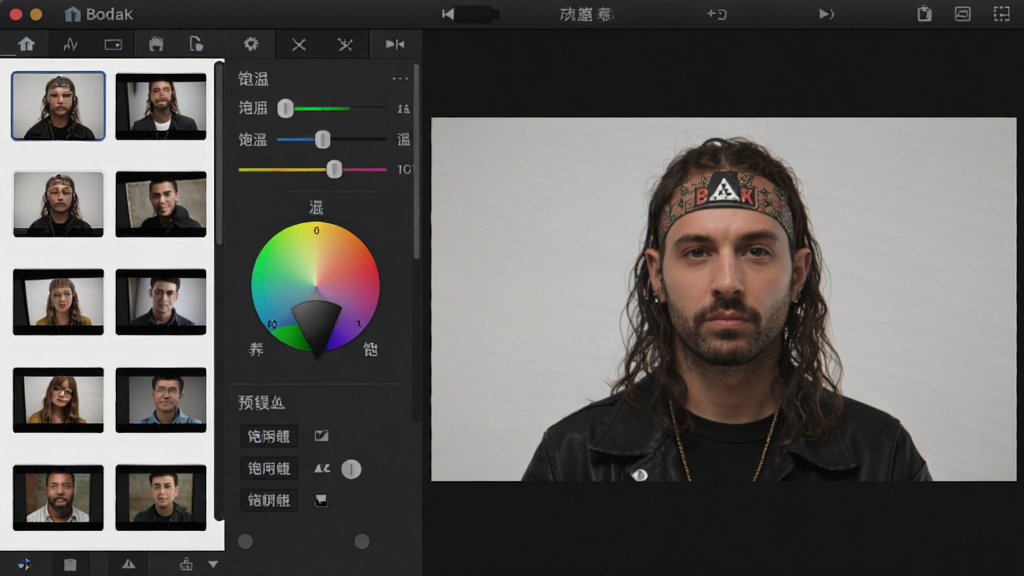The height and width of the screenshot is (576, 1024).
Task: Click the middle preset button
Action: (x=269, y=468)
